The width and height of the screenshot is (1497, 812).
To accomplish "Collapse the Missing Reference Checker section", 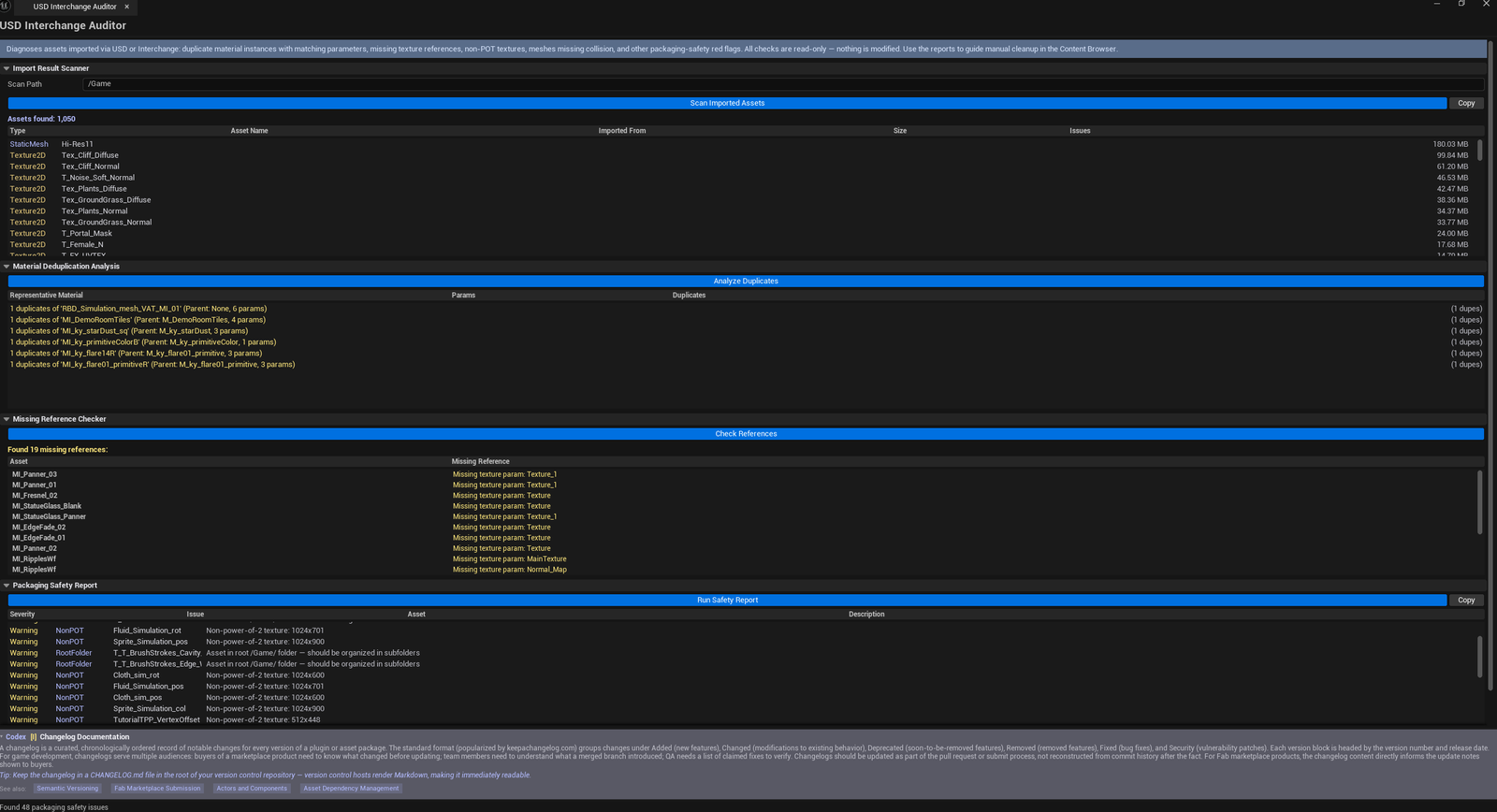I will [x=7, y=419].
